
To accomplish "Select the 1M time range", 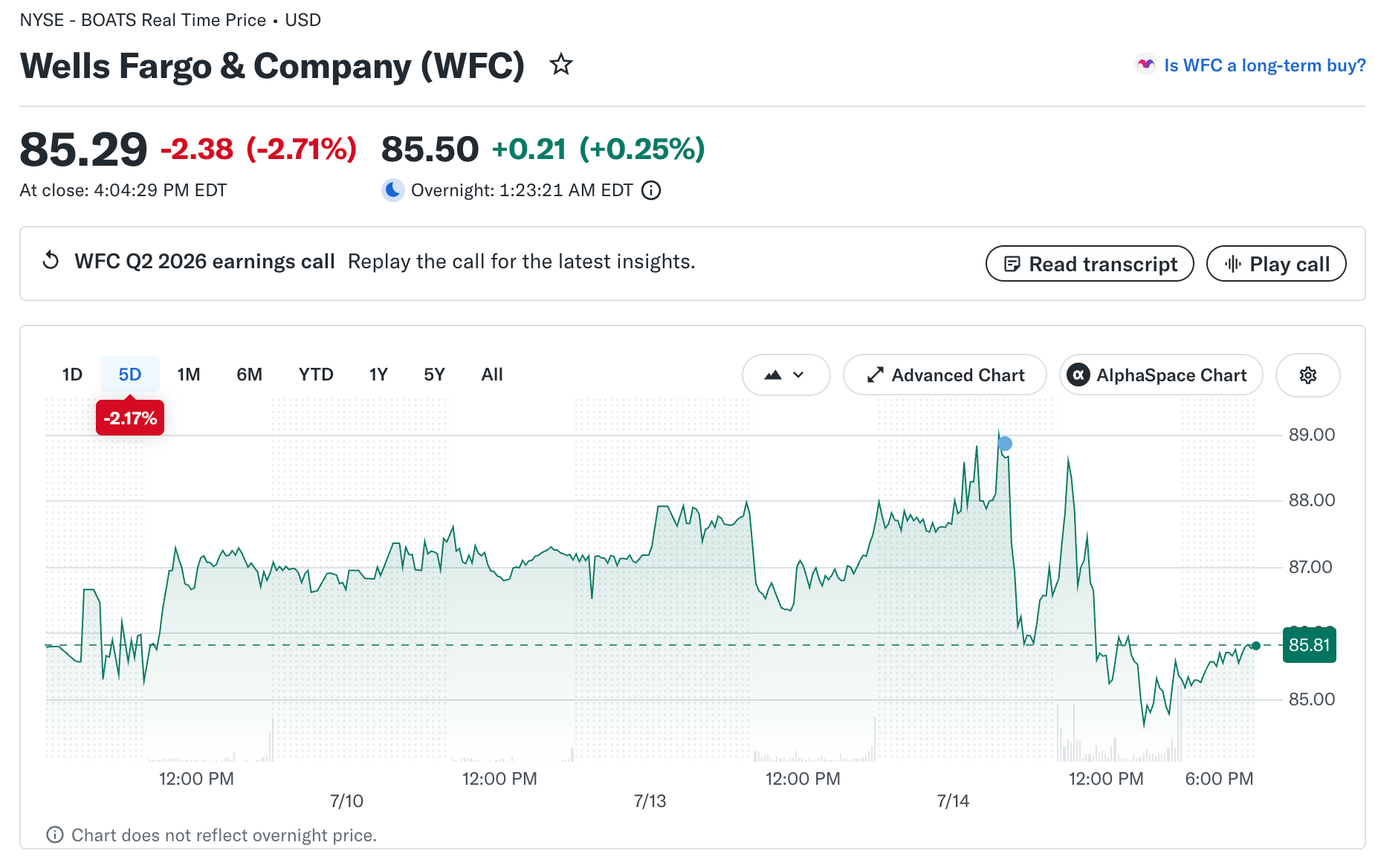I will pyautogui.click(x=189, y=375).
